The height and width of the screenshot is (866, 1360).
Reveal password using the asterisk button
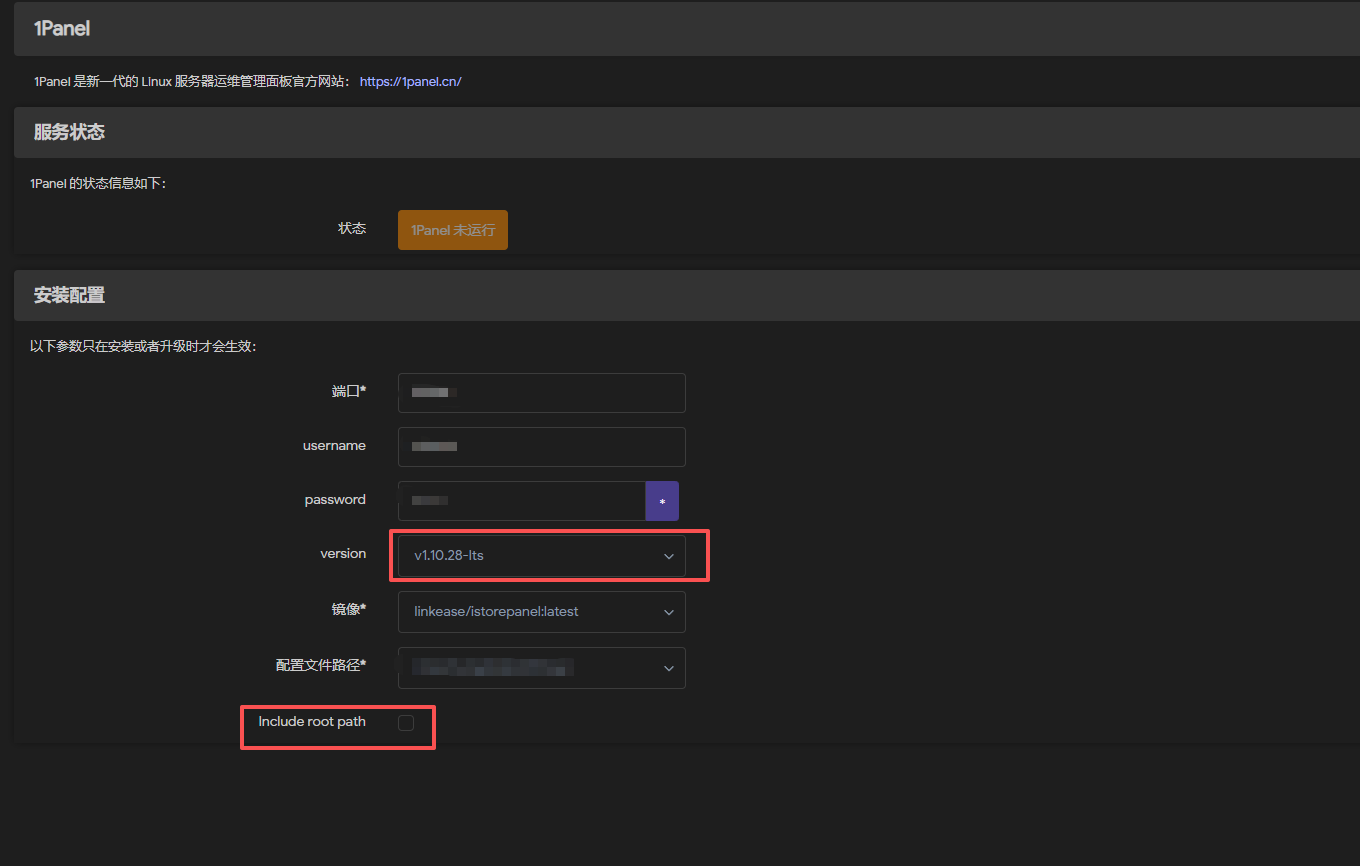click(x=662, y=501)
